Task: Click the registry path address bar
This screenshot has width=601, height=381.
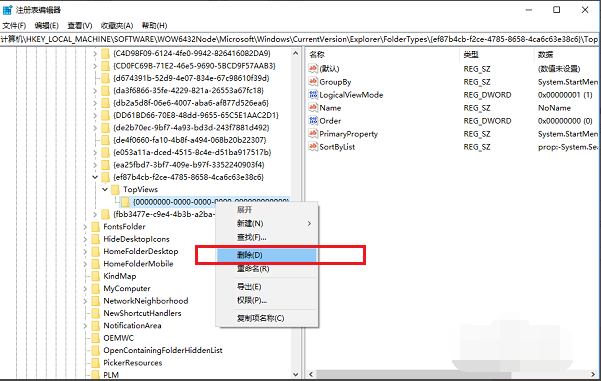Action: coord(300,39)
